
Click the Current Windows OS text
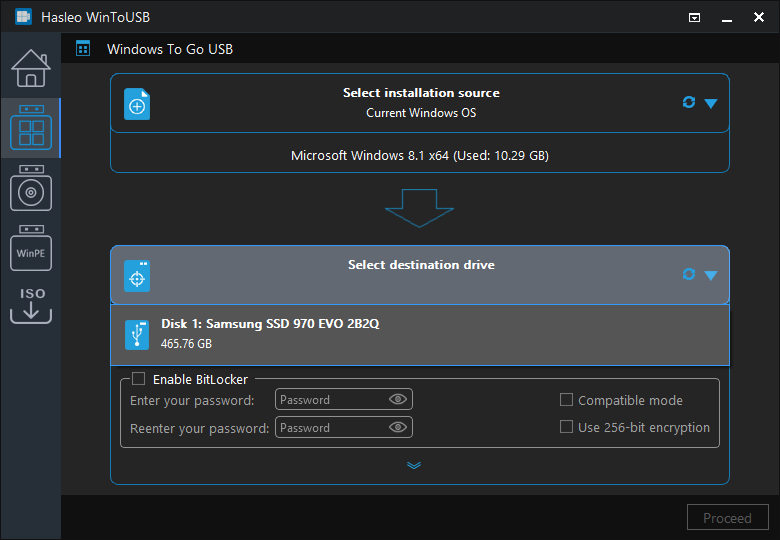tap(421, 113)
